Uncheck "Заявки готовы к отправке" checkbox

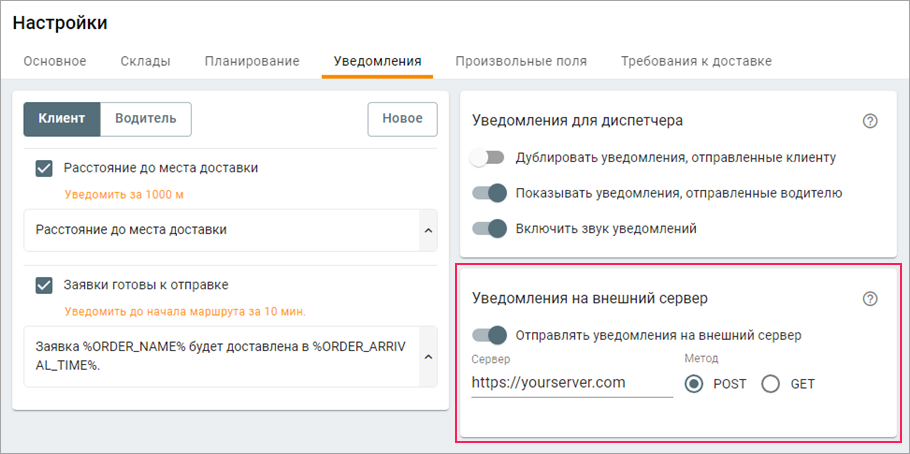point(44,285)
